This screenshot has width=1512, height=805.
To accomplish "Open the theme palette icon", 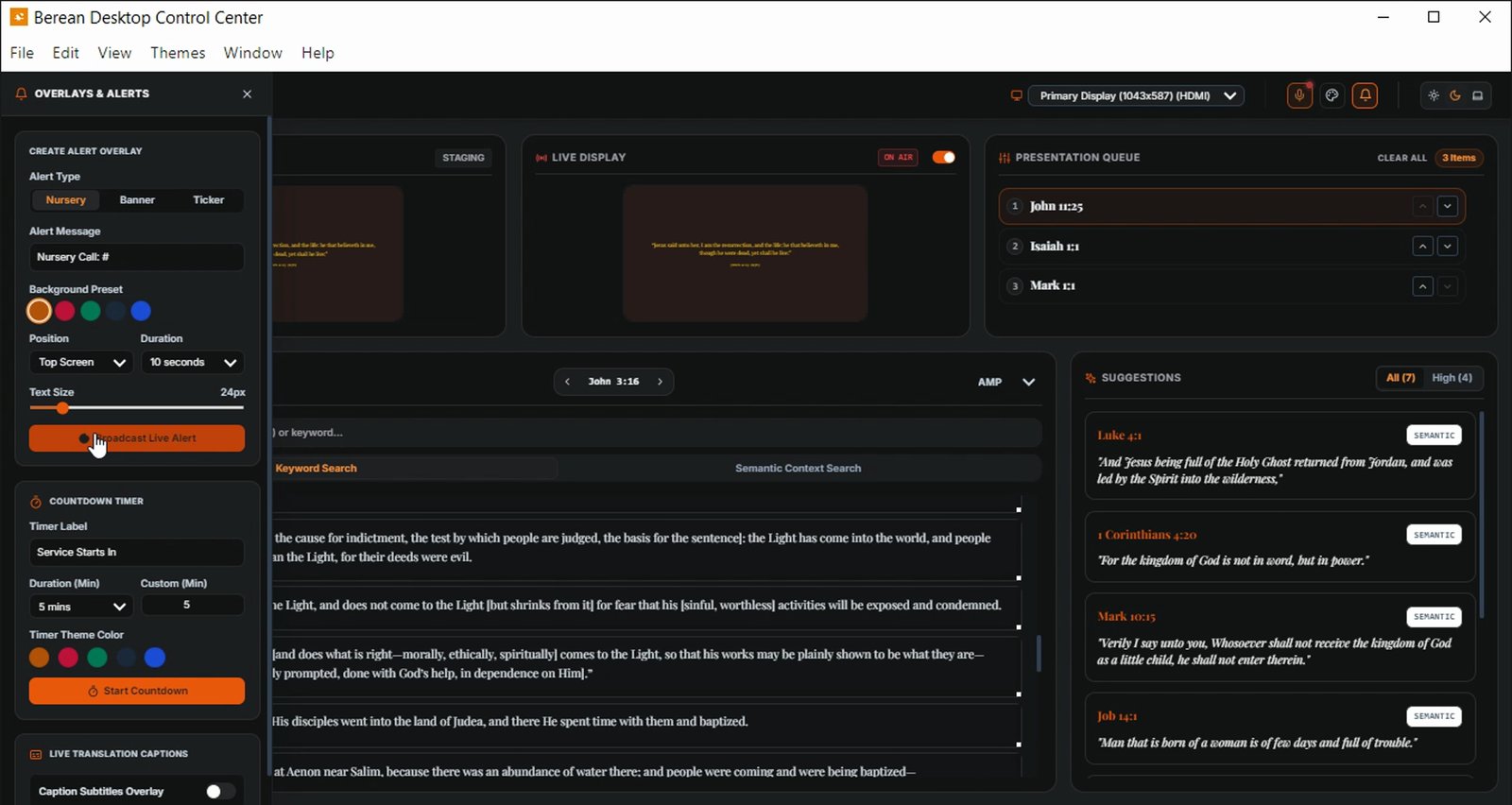I will coord(1332,95).
